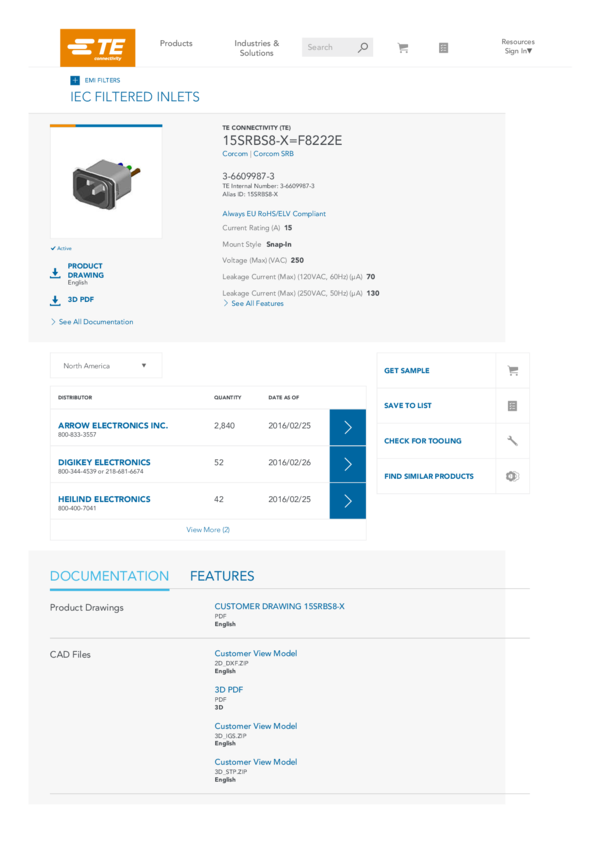Open Industries & Solutions menu
This screenshot has width=601, height=850.
click(257, 48)
